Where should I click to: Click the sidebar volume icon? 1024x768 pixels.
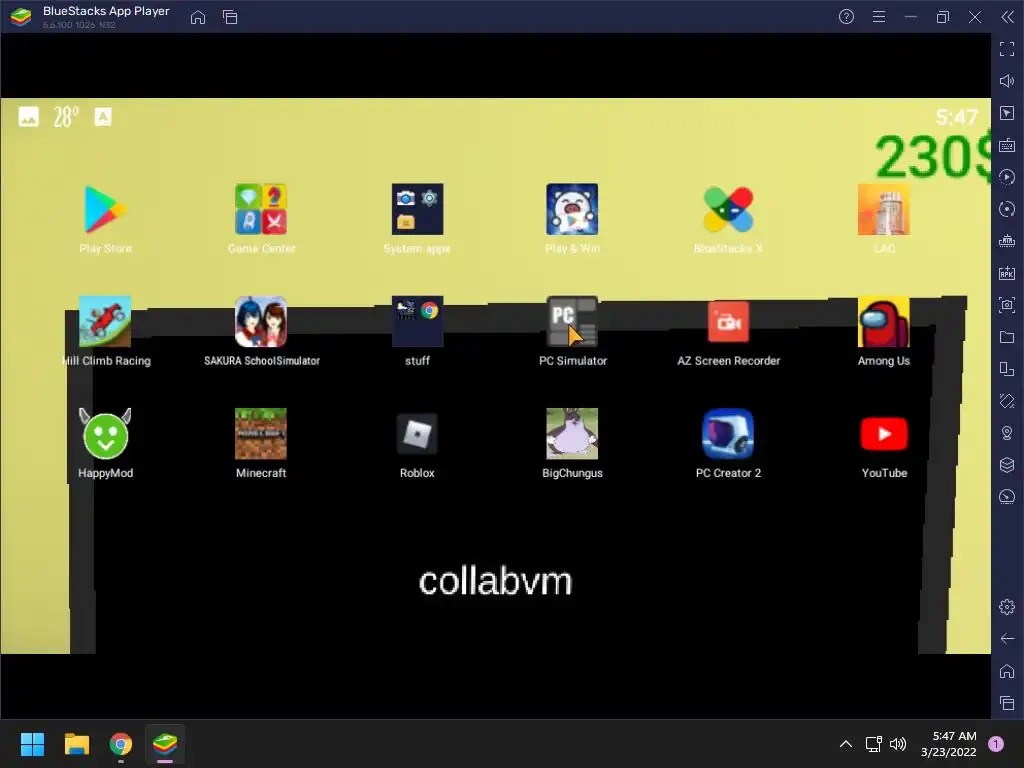(x=1007, y=81)
